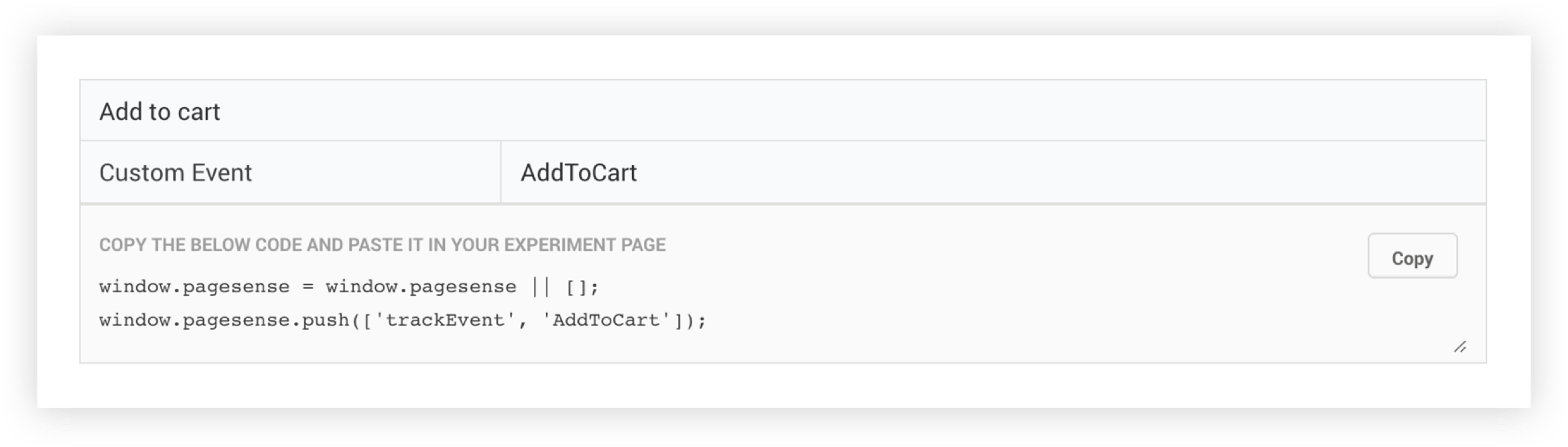Click the Copy button
Screen dimensions: 1568x447
1412,257
